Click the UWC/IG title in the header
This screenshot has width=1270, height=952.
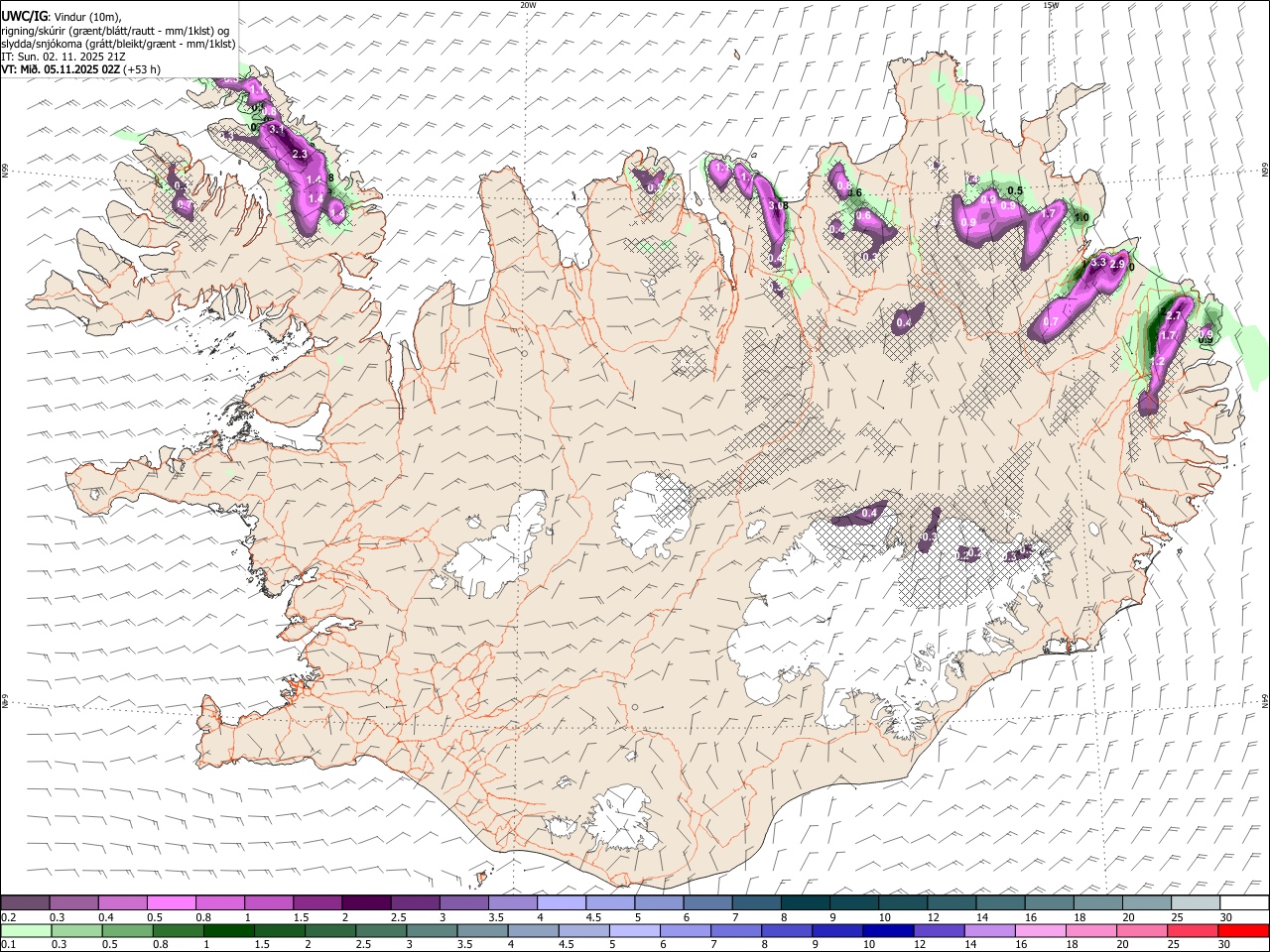click(24, 16)
